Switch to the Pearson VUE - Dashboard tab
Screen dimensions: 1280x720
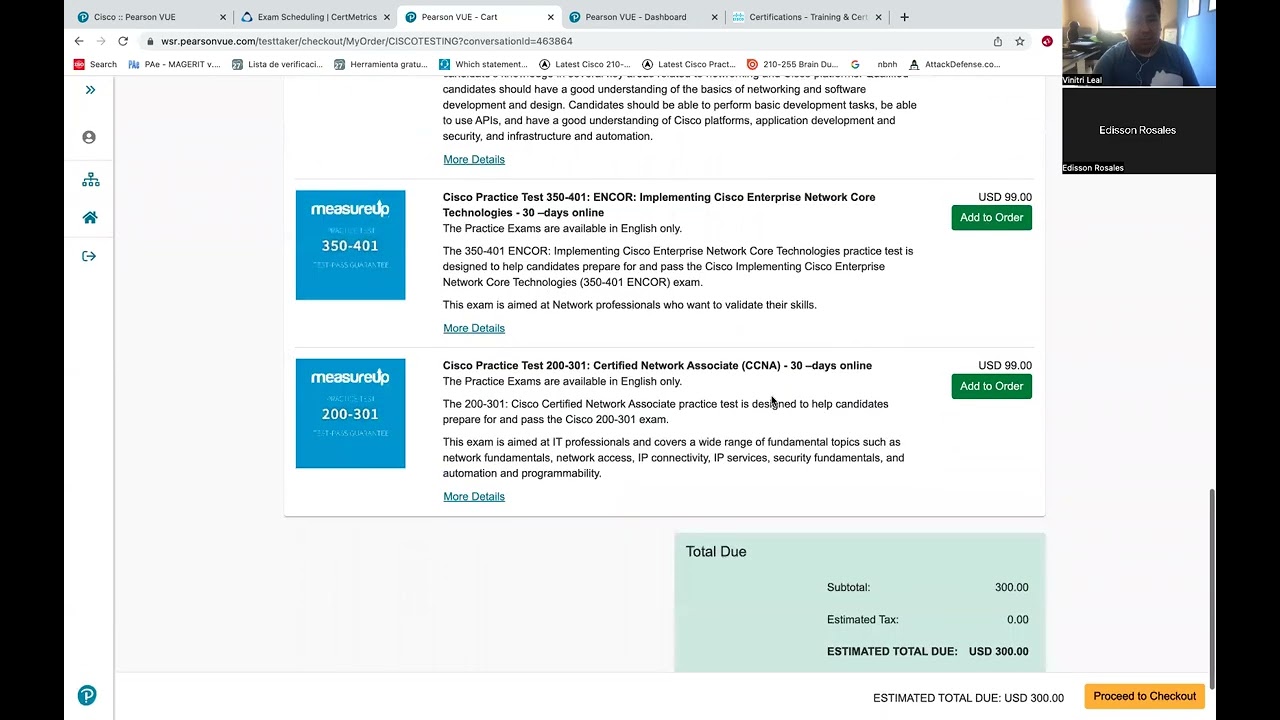[x=644, y=17]
